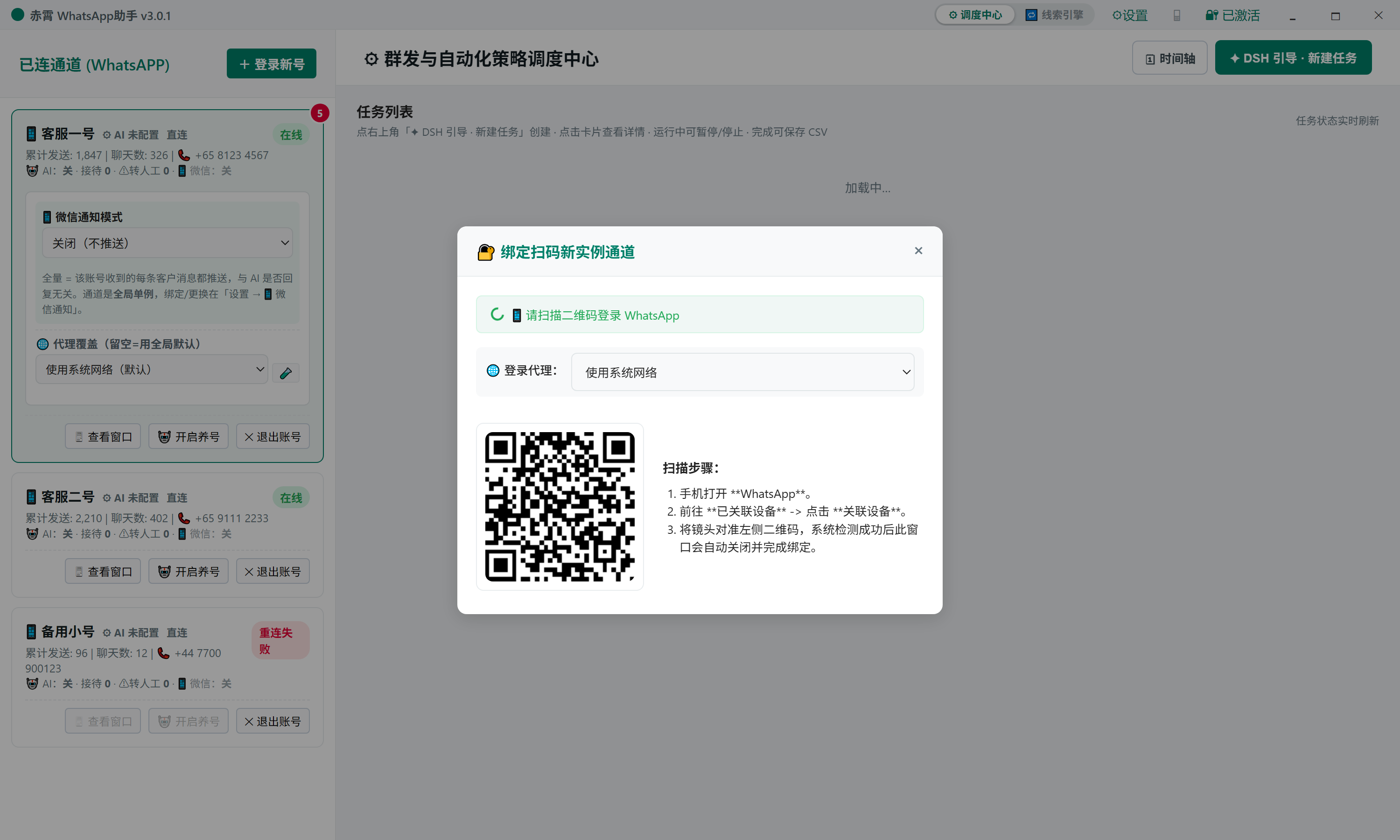The width and height of the screenshot is (1400, 840).
Task: Click globe icon beside 代理覆盖 label
Action: [42, 343]
